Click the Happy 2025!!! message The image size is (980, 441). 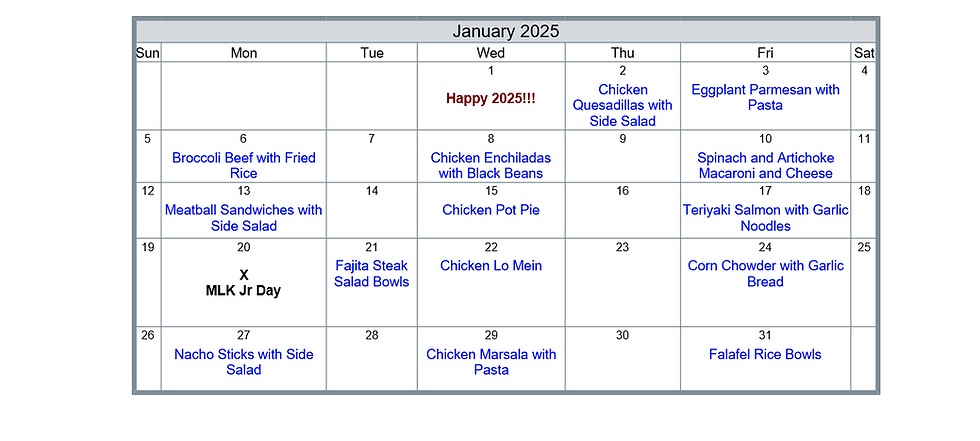click(x=491, y=99)
